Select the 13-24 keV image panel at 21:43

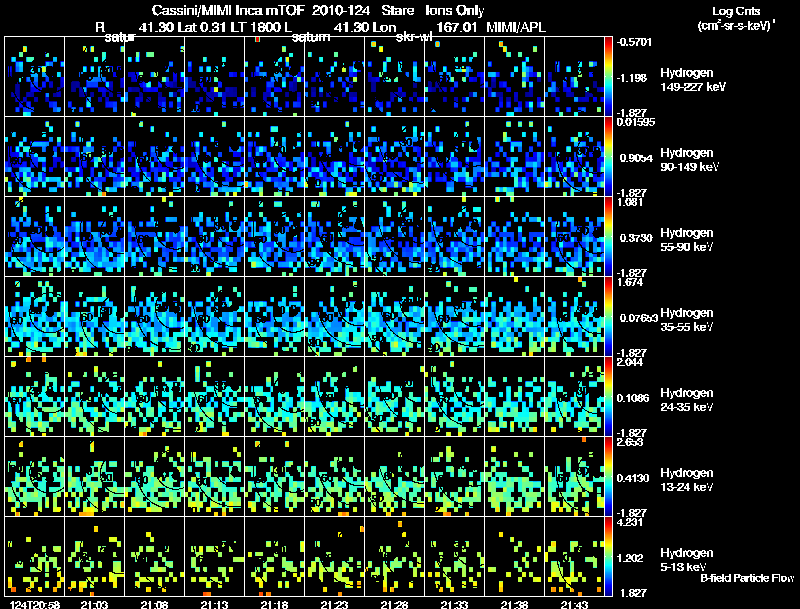click(x=574, y=477)
